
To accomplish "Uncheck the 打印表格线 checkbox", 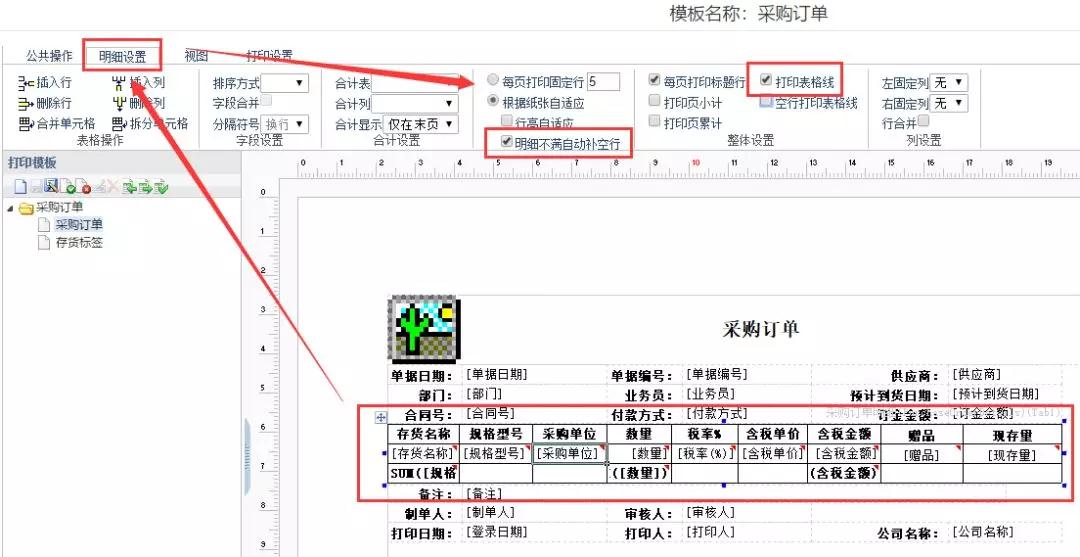I will [766, 80].
